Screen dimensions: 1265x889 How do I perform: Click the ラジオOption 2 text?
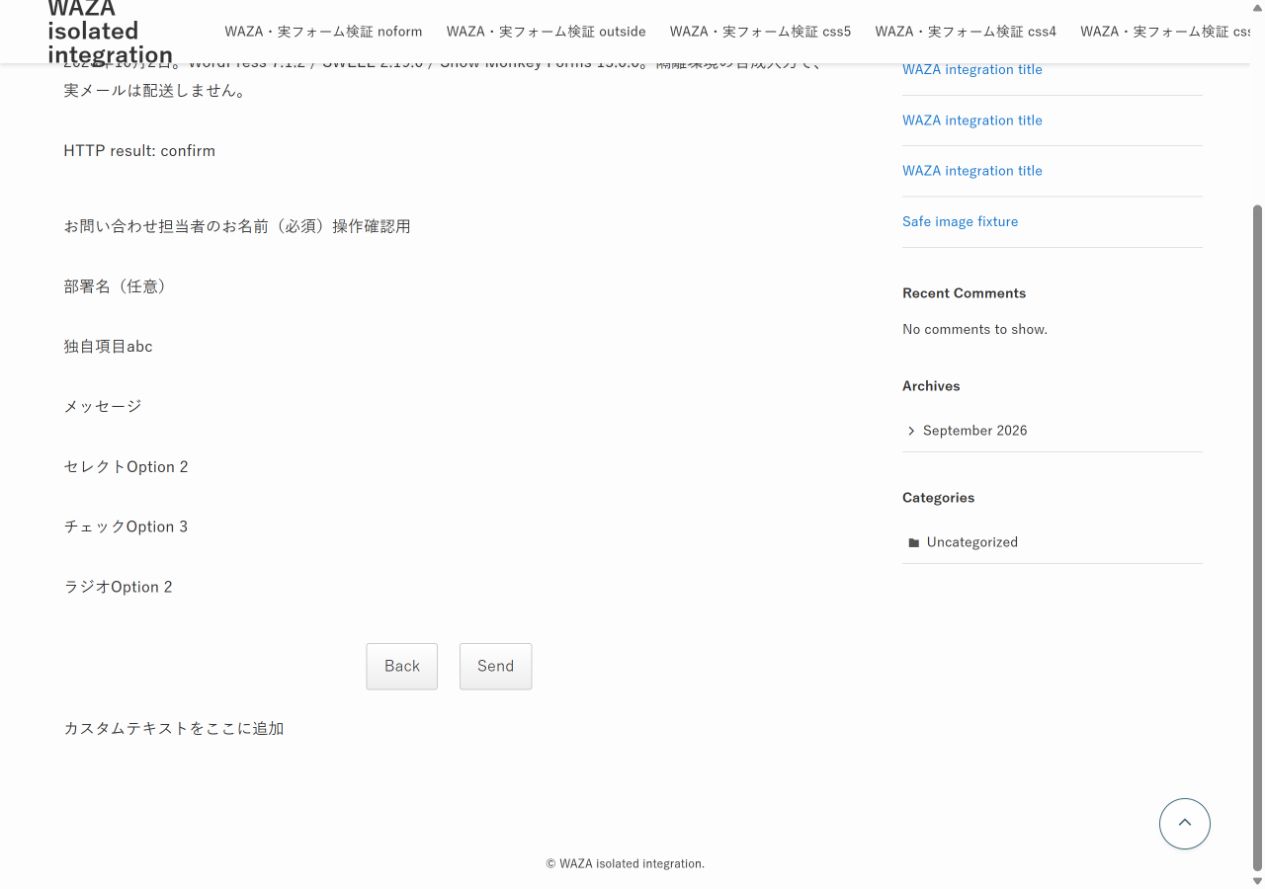(x=118, y=587)
